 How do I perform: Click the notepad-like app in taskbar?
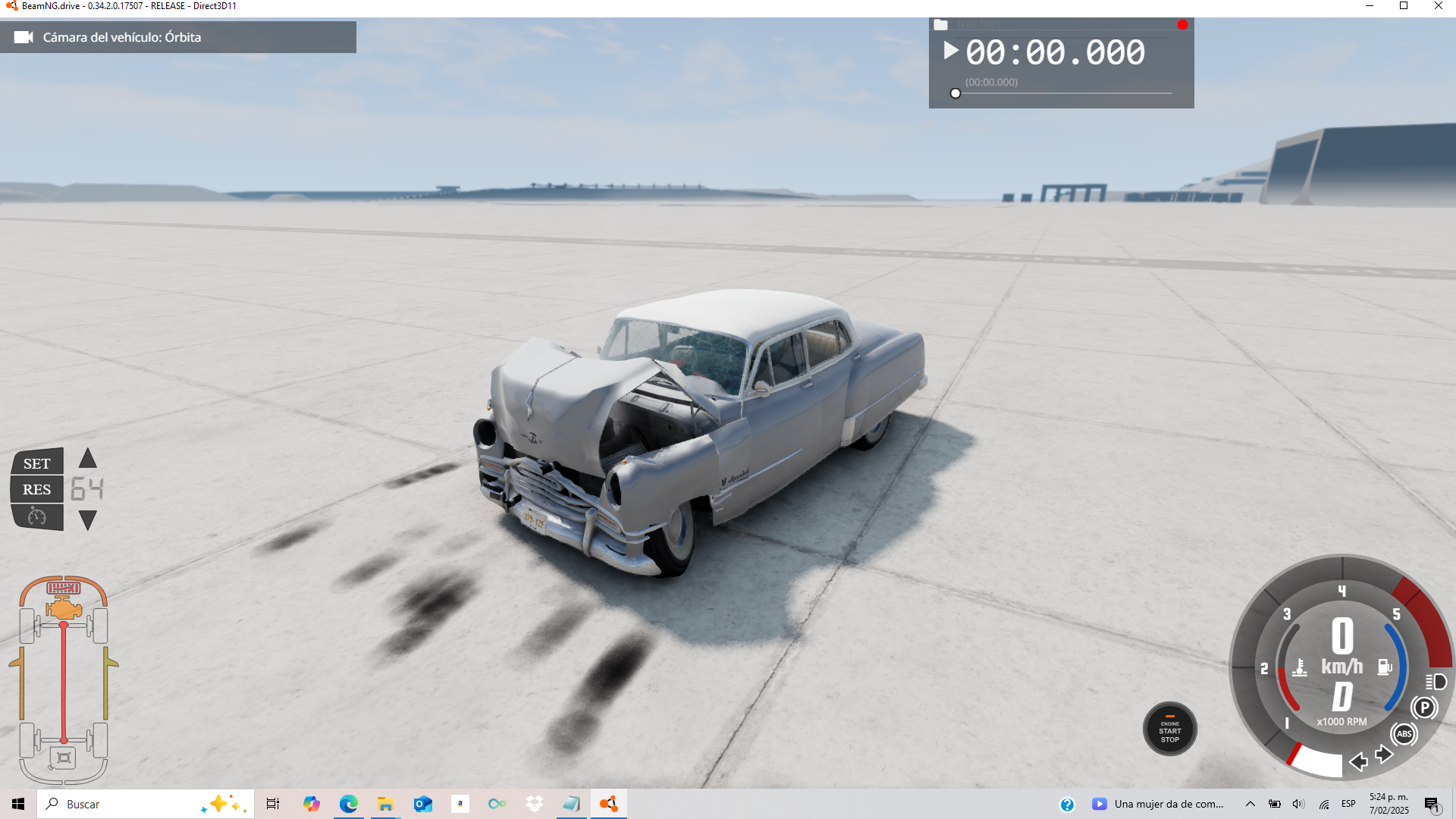click(x=571, y=804)
